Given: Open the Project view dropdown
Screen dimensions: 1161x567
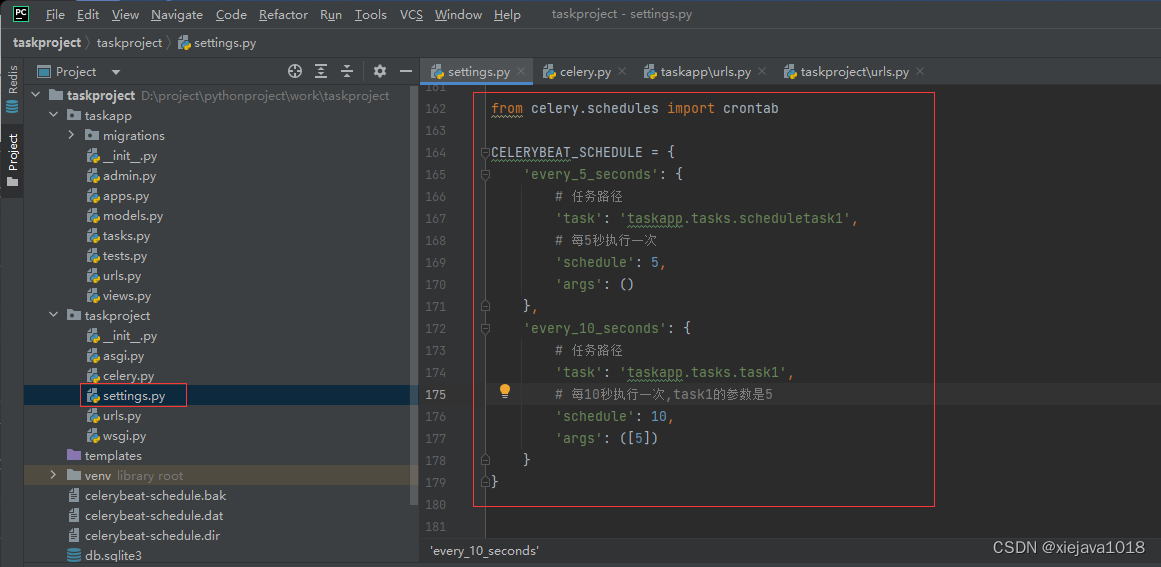Looking at the screenshot, I should click(x=115, y=72).
